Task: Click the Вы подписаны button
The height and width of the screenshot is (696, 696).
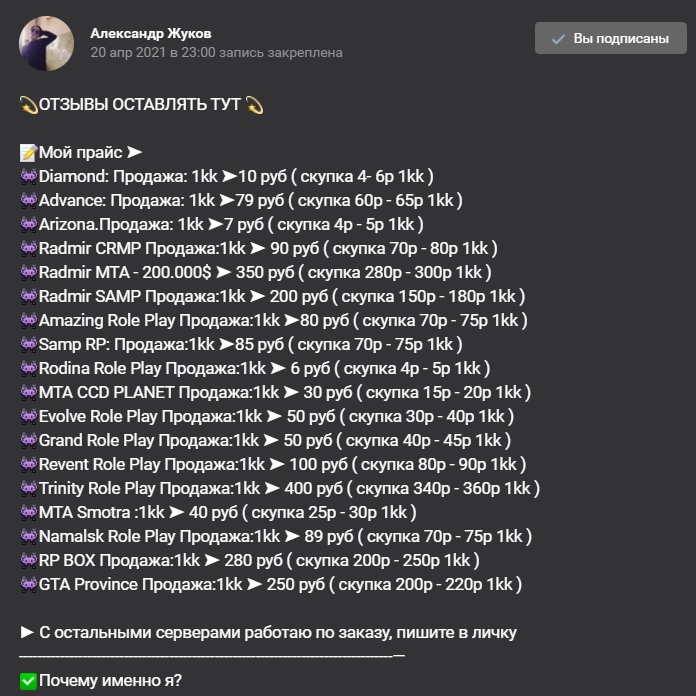Action: [x=610, y=39]
